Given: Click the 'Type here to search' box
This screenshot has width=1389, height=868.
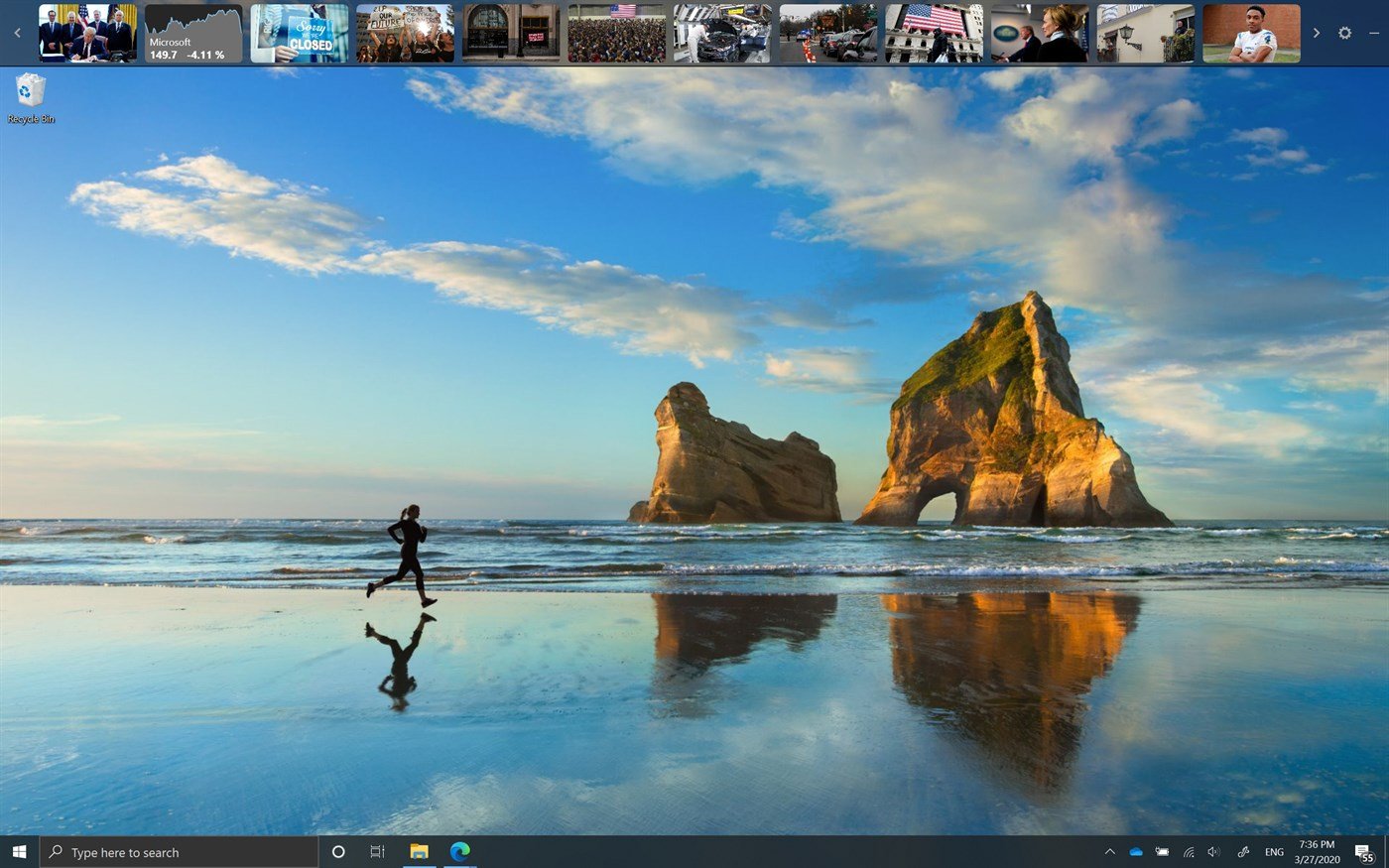Looking at the screenshot, I should tap(179, 852).
